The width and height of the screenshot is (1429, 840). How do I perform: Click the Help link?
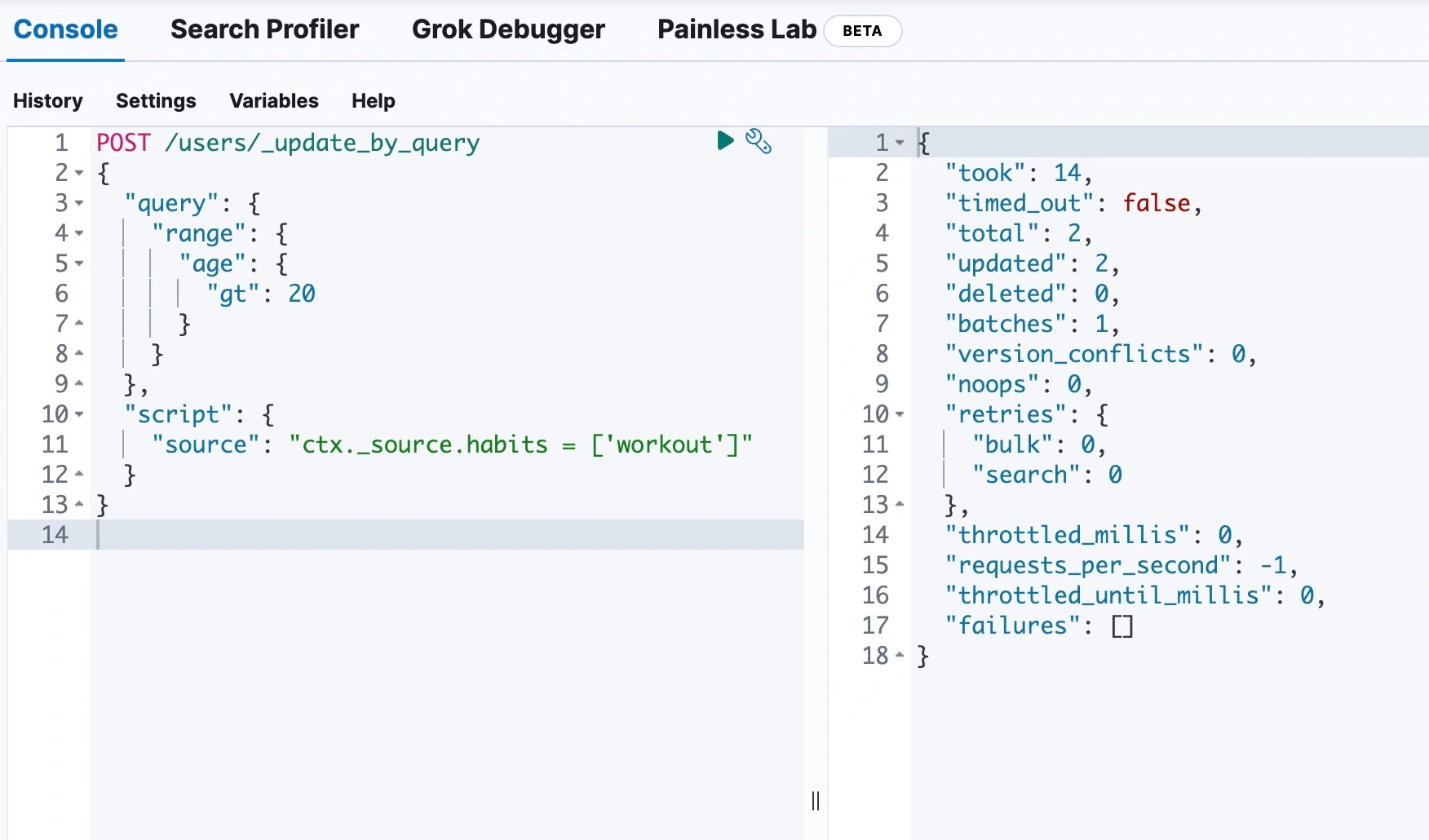[x=373, y=100]
